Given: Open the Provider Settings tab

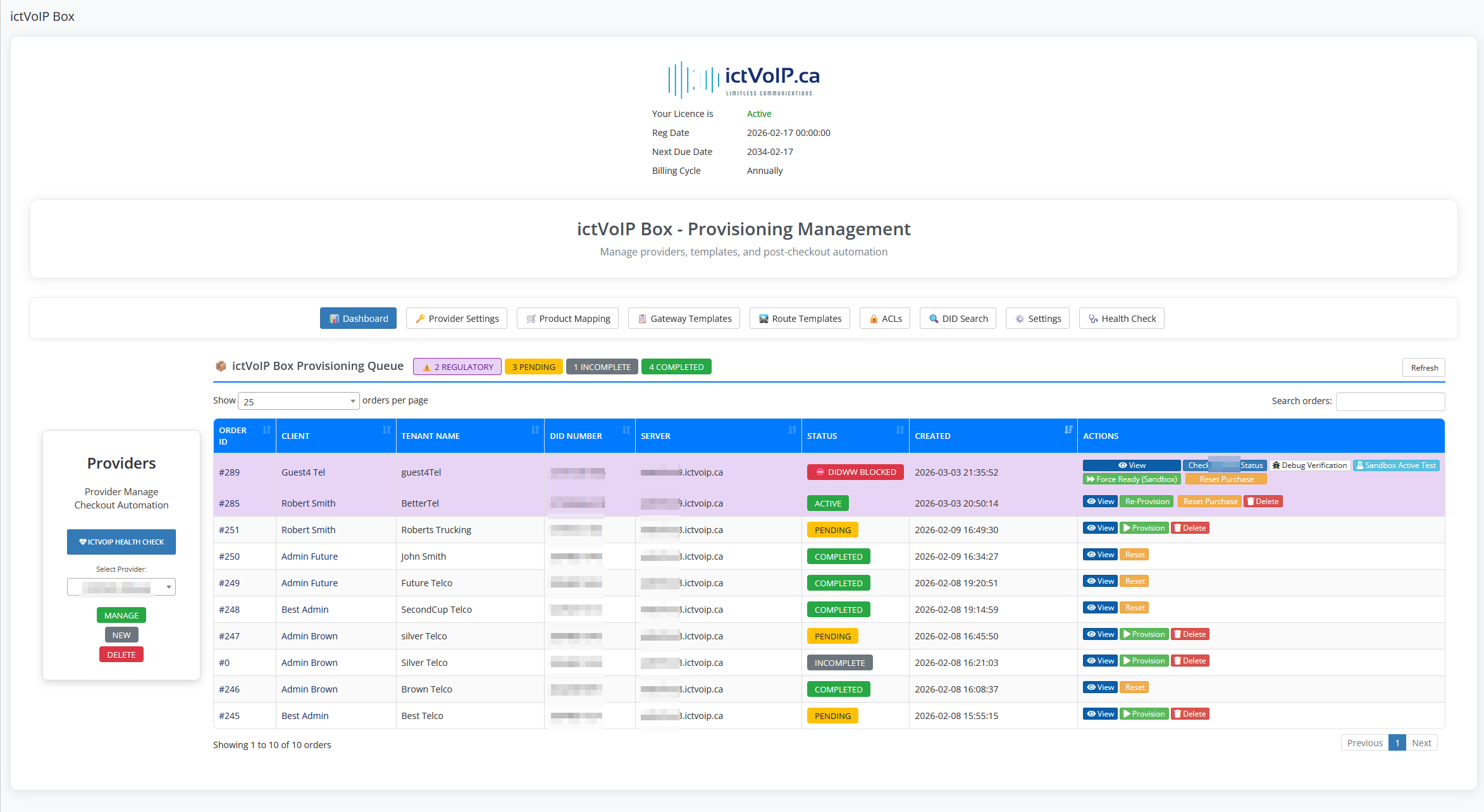Looking at the screenshot, I should coord(457,318).
